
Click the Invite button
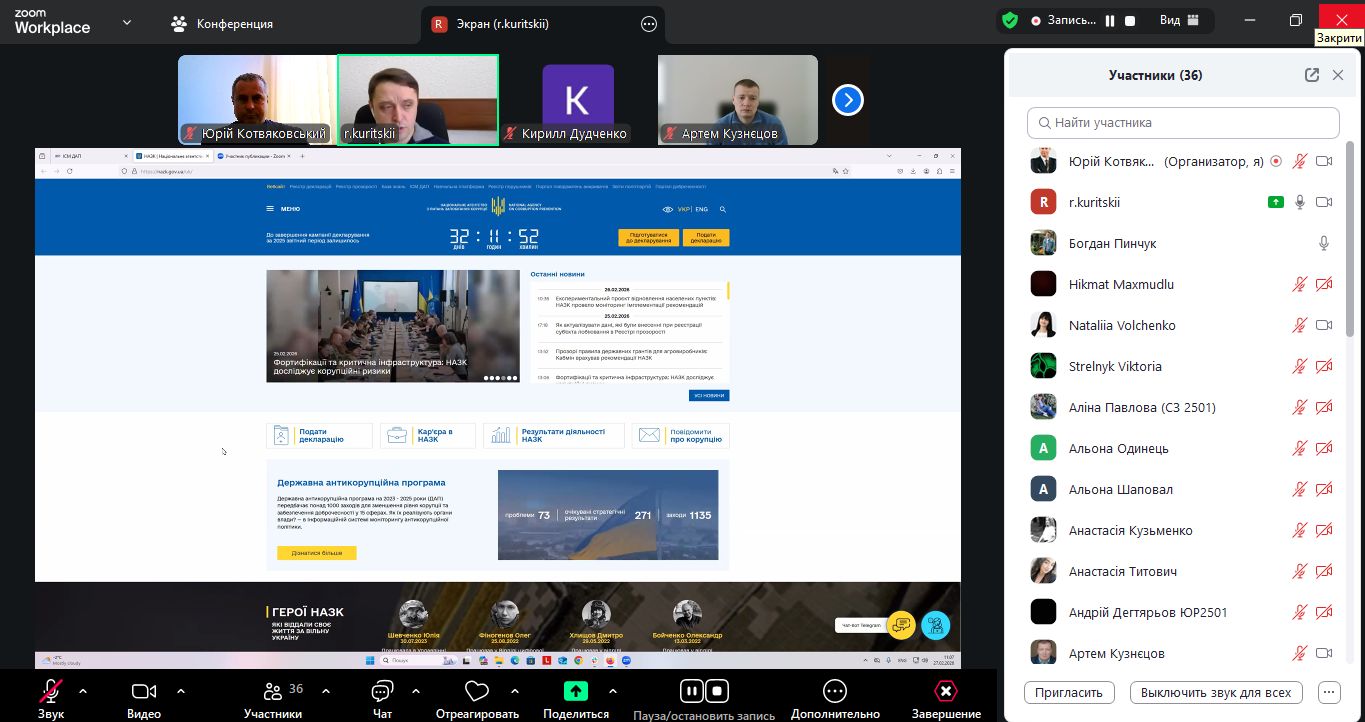pyautogui.click(x=1068, y=692)
